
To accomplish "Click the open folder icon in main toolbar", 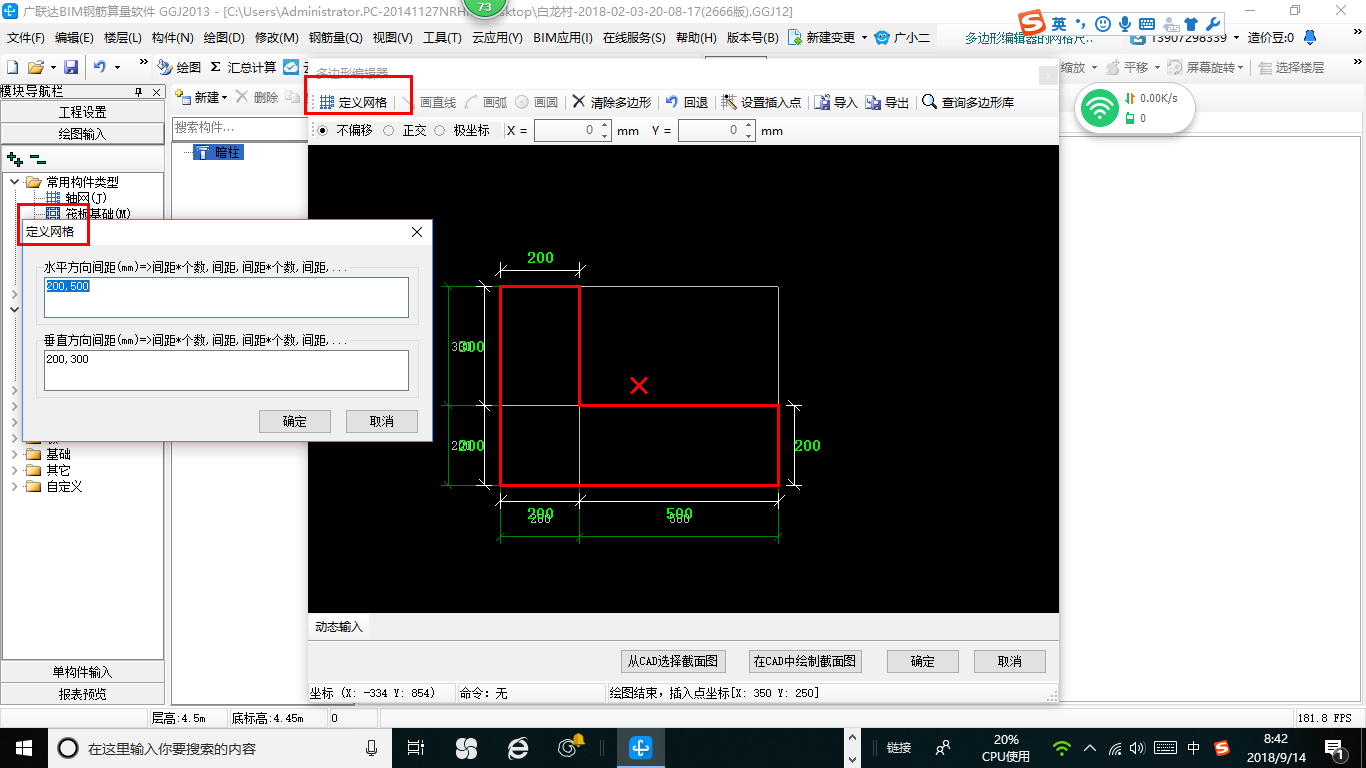I will (x=35, y=67).
